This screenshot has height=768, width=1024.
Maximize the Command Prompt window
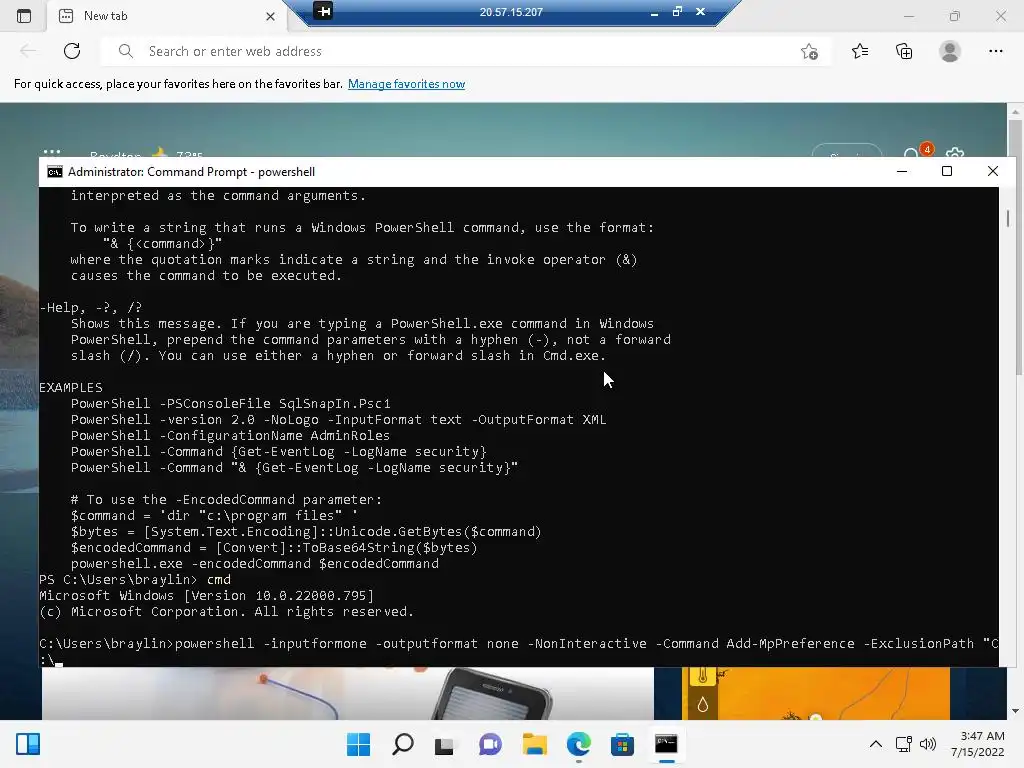[x=946, y=171]
